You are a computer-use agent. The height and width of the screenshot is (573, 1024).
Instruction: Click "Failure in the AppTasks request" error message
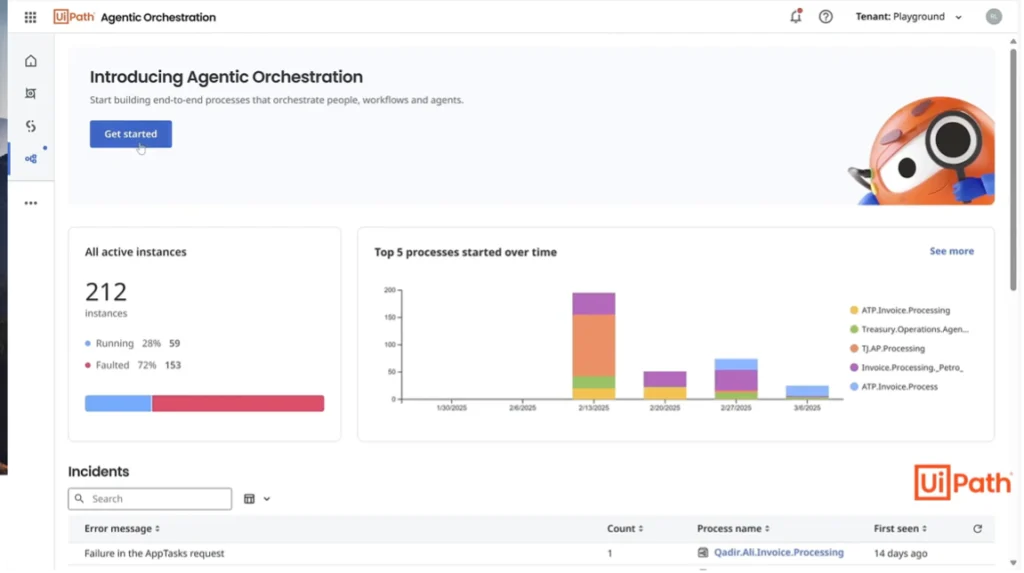154,553
